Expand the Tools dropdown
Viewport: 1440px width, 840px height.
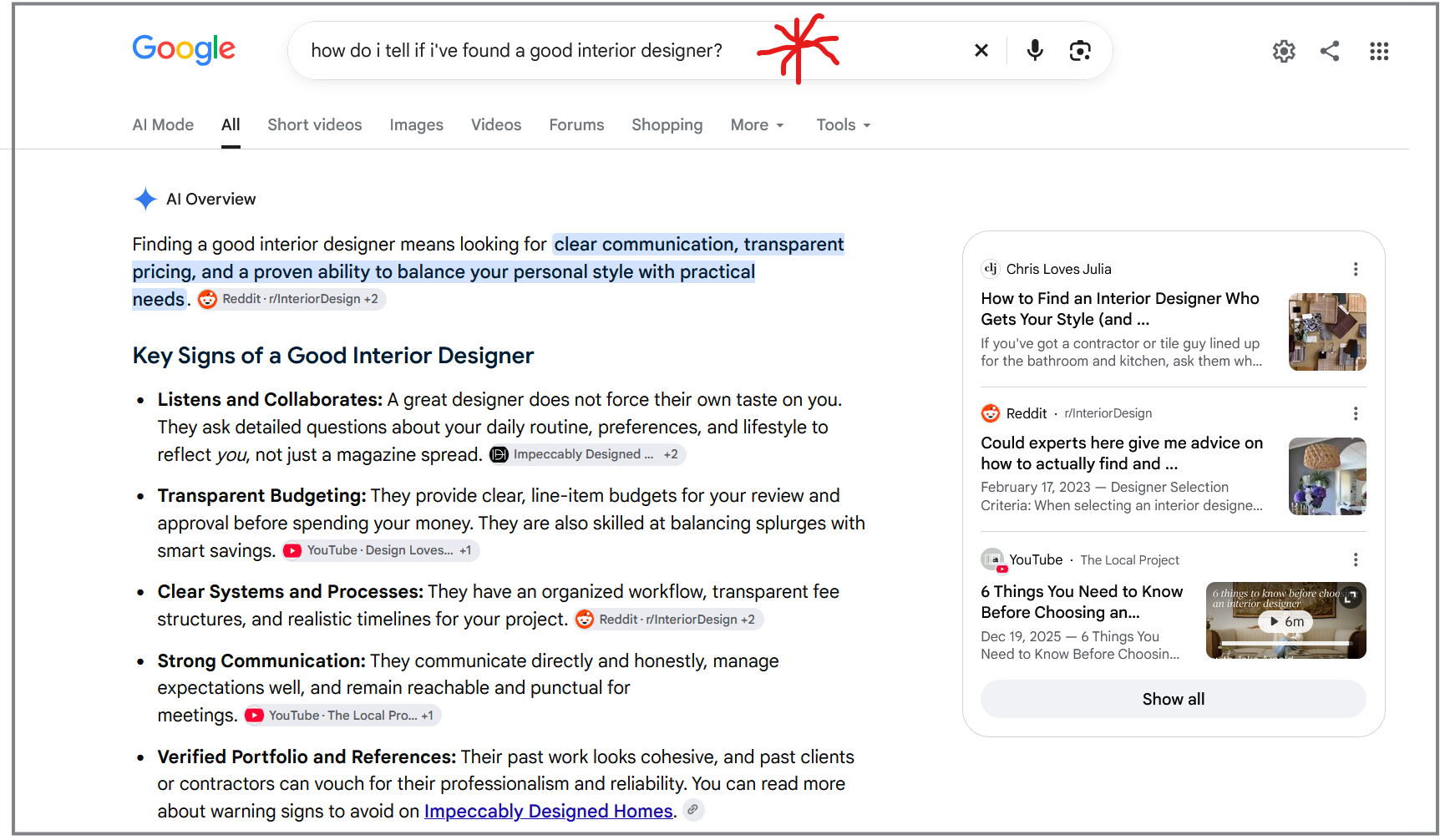843,125
